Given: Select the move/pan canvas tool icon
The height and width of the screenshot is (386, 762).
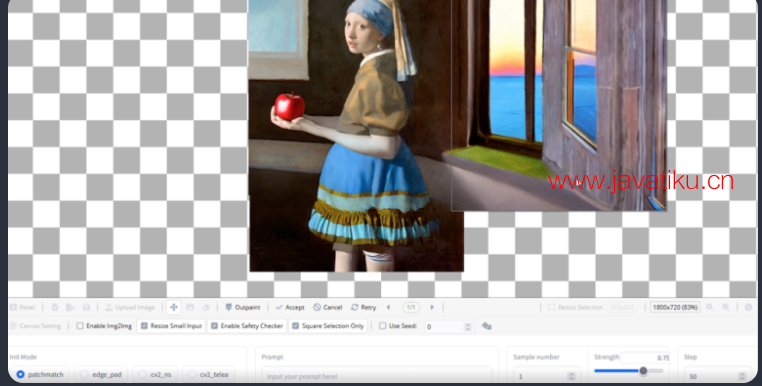Looking at the screenshot, I should point(173,307).
